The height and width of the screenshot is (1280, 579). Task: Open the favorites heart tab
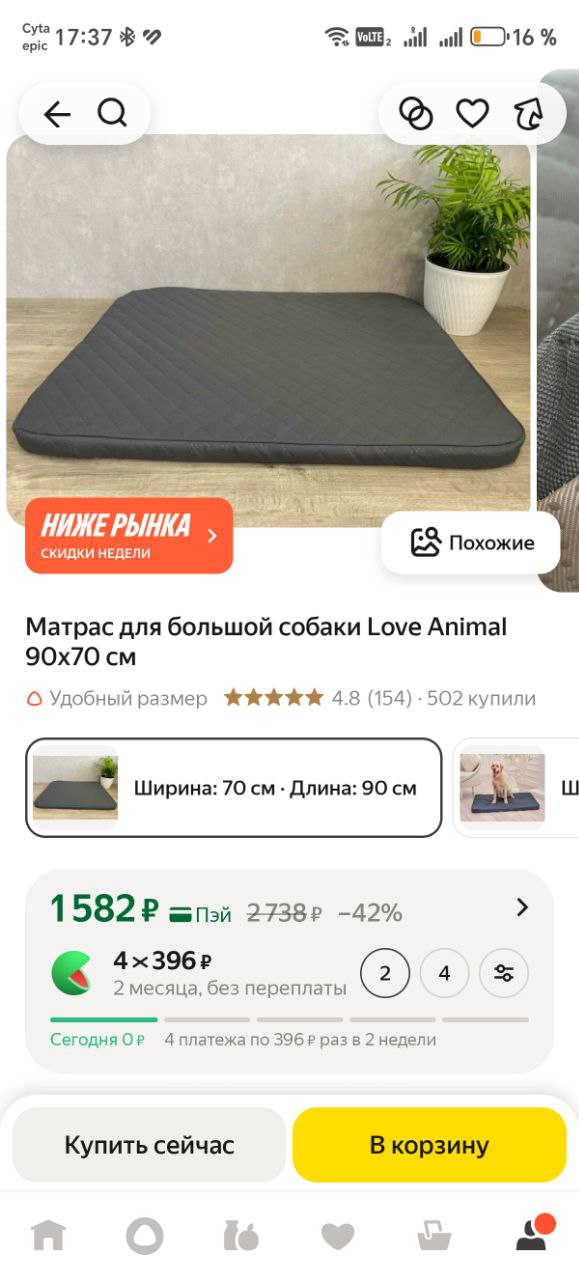tap(337, 1236)
